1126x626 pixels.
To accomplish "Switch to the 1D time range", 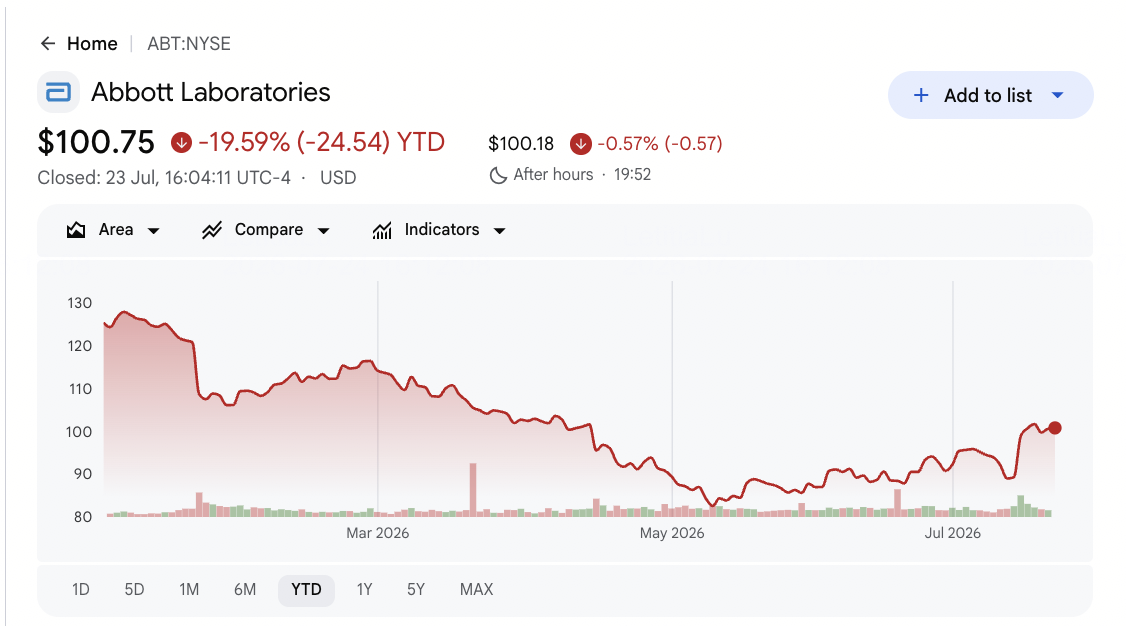I will (80, 589).
